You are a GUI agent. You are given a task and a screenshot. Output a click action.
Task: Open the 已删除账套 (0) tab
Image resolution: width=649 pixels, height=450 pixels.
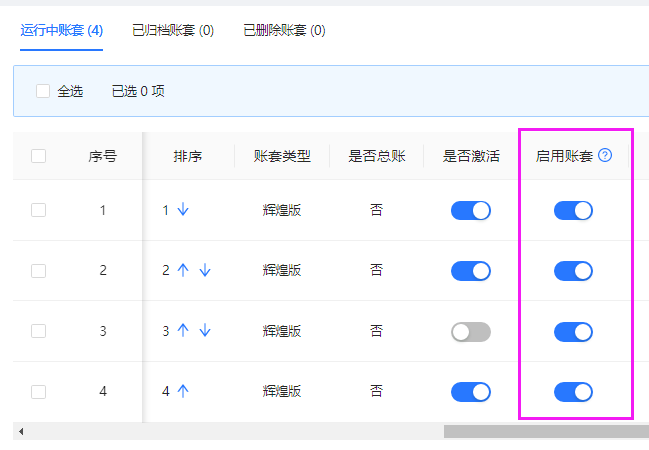point(284,30)
